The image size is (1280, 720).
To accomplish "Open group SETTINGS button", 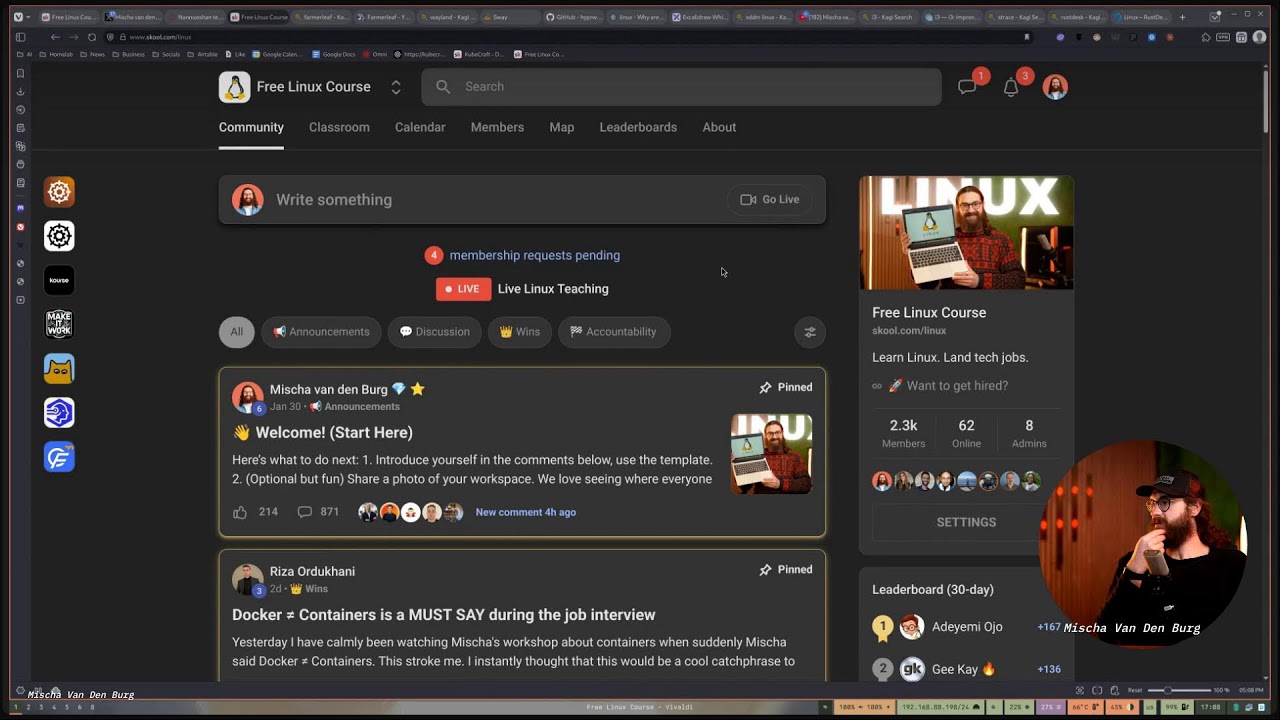I will point(966,522).
